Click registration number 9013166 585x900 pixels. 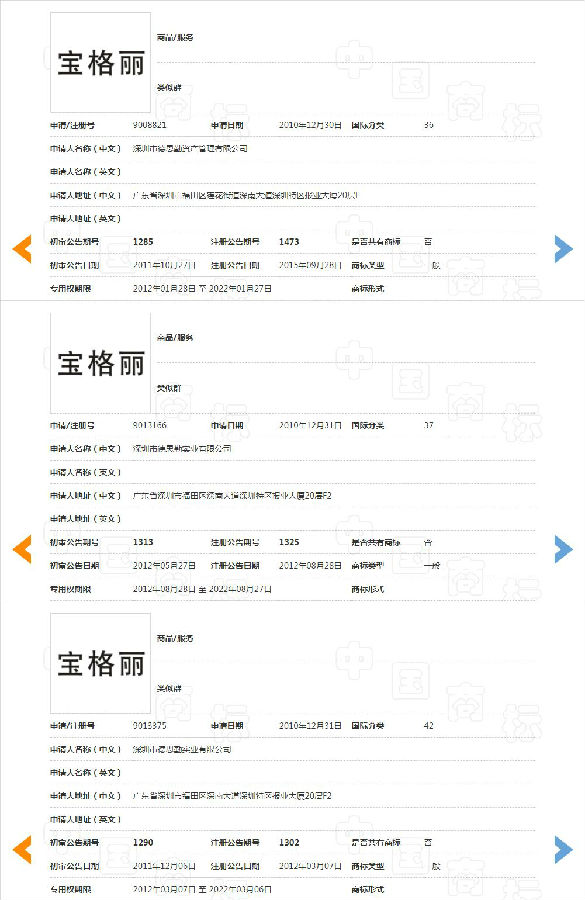coord(149,425)
